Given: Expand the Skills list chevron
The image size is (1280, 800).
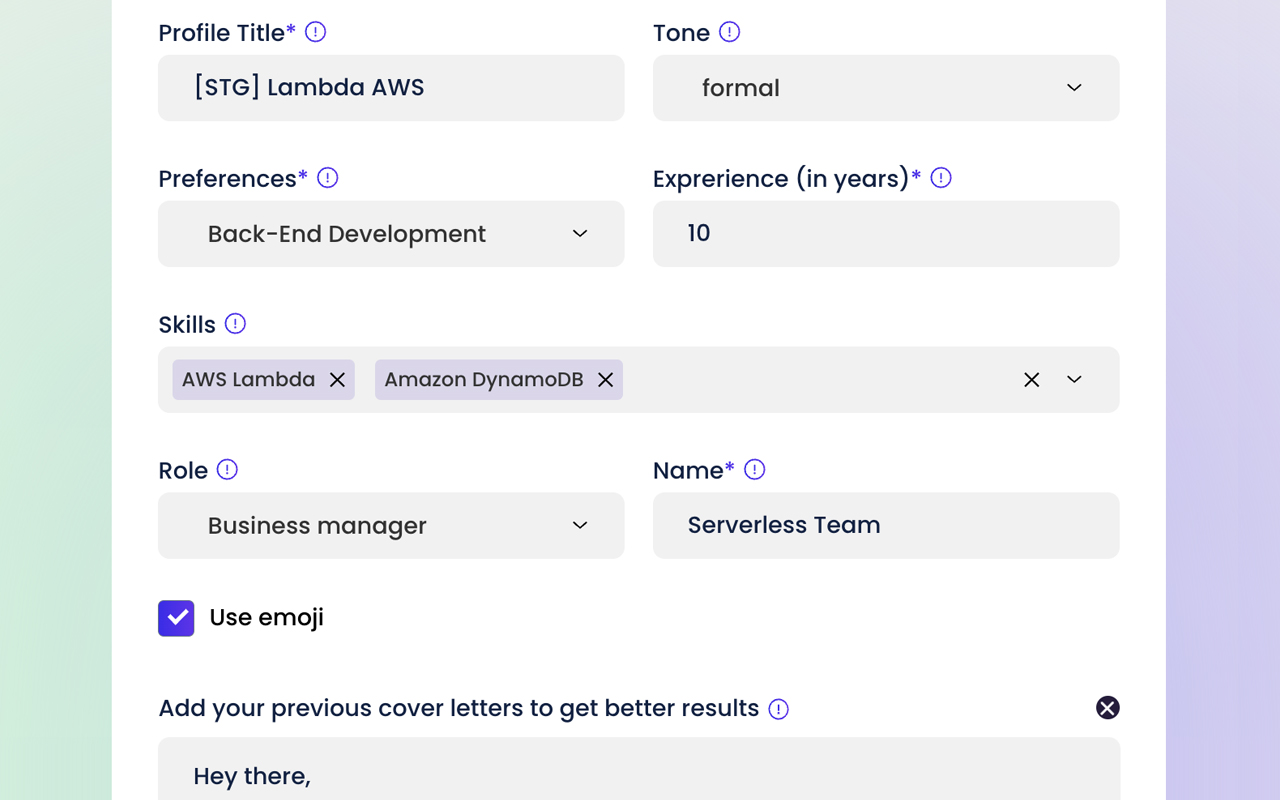Looking at the screenshot, I should (x=1074, y=380).
